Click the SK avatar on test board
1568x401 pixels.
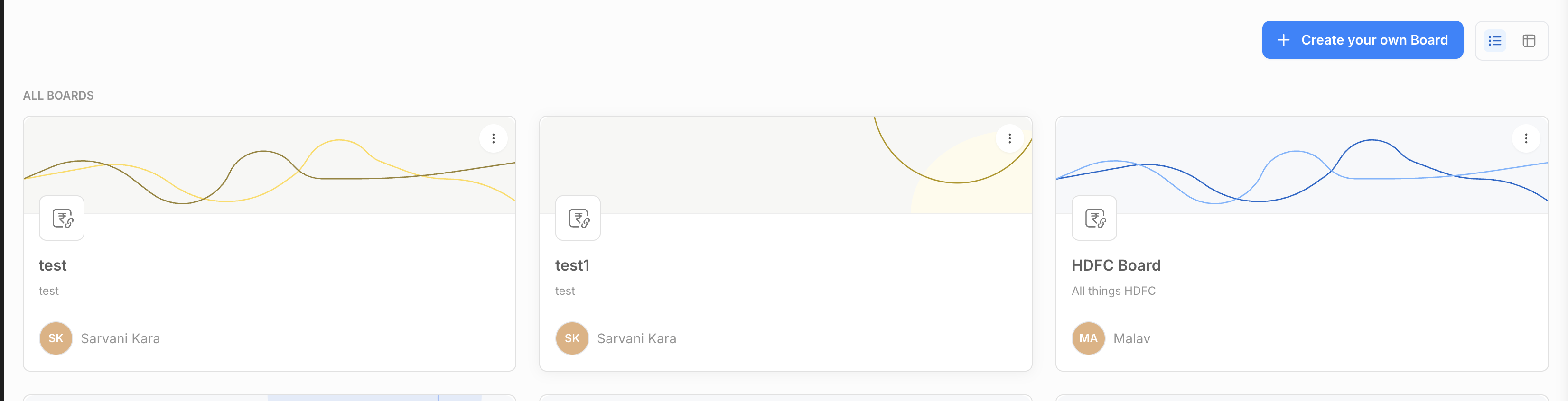click(56, 338)
